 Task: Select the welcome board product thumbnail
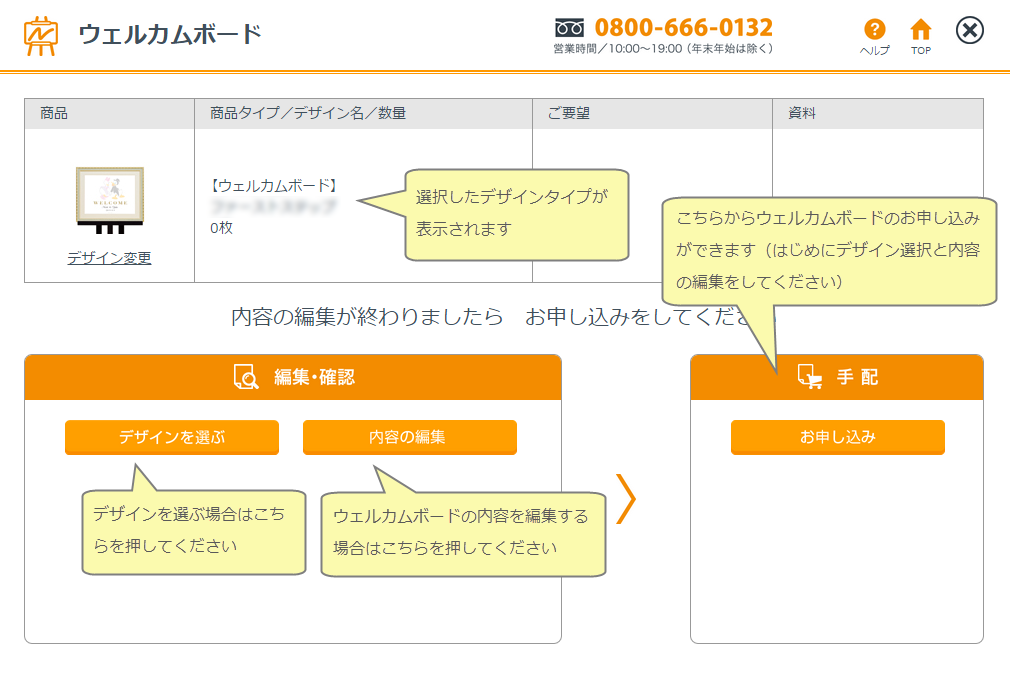tap(109, 199)
